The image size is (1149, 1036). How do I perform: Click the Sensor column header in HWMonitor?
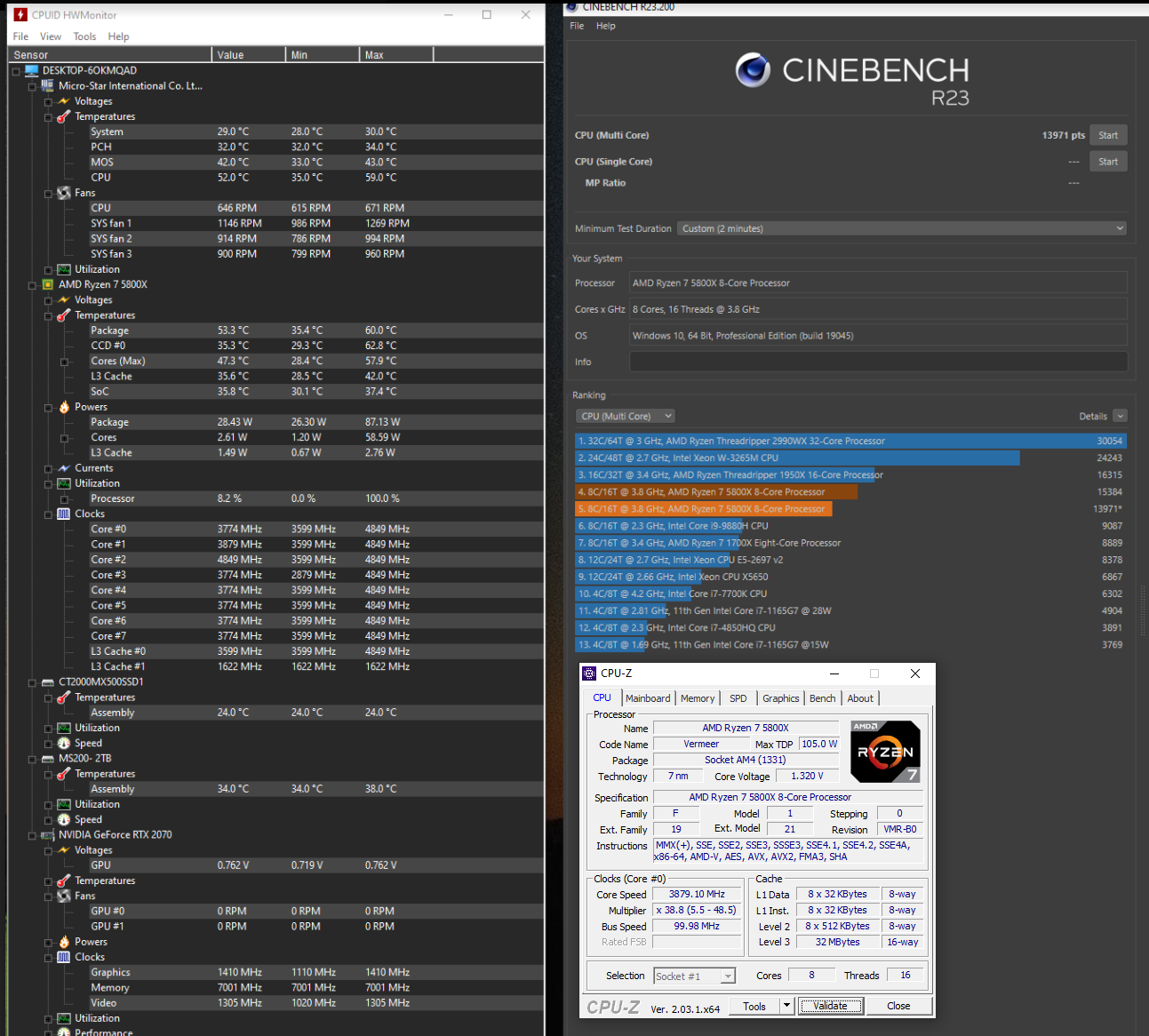pyautogui.click(x=111, y=55)
